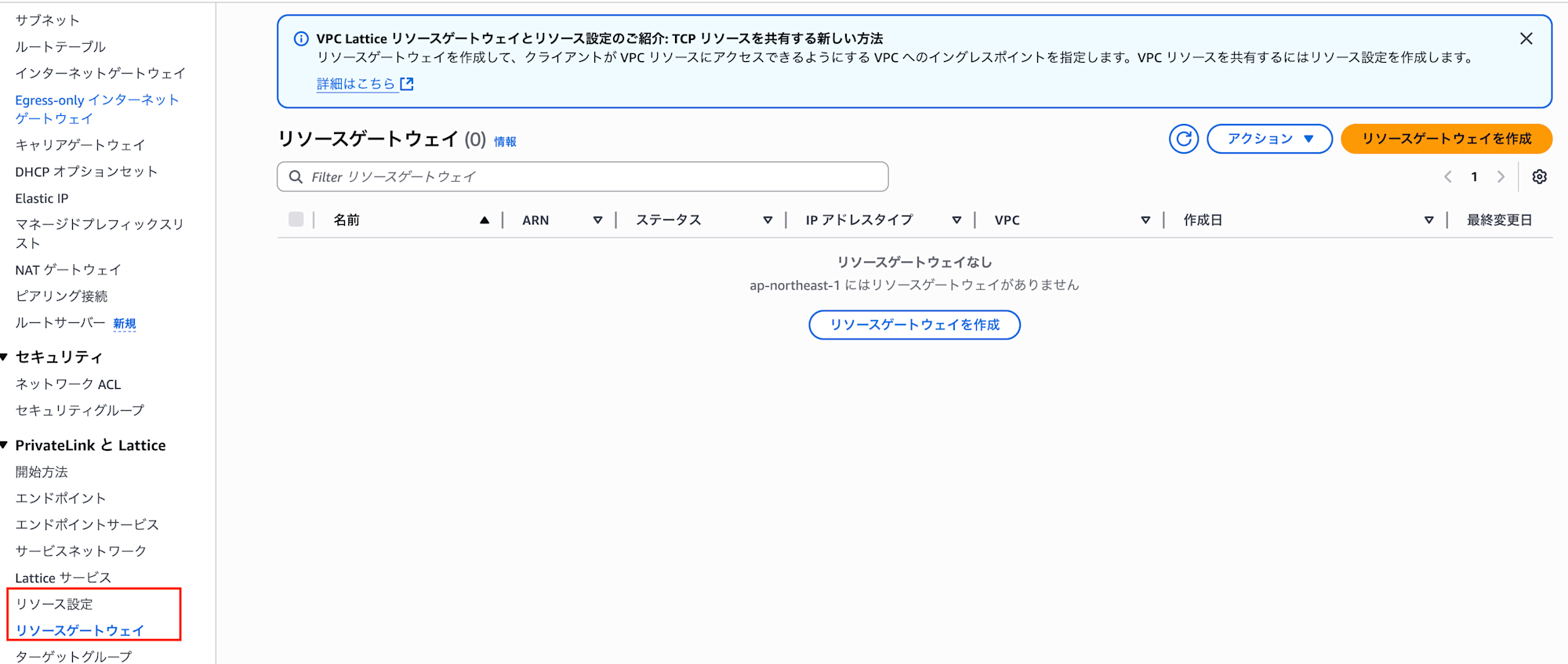This screenshot has width=1568, height=664.
Task: Open マネージドプレフィックスリスト in sidebar
Action: pyautogui.click(x=100, y=234)
